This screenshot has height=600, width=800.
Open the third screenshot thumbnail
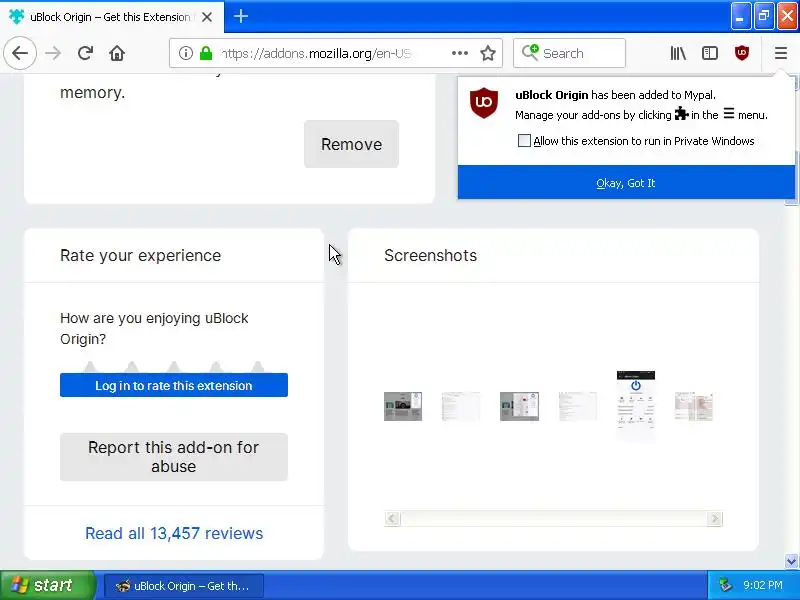(x=519, y=406)
